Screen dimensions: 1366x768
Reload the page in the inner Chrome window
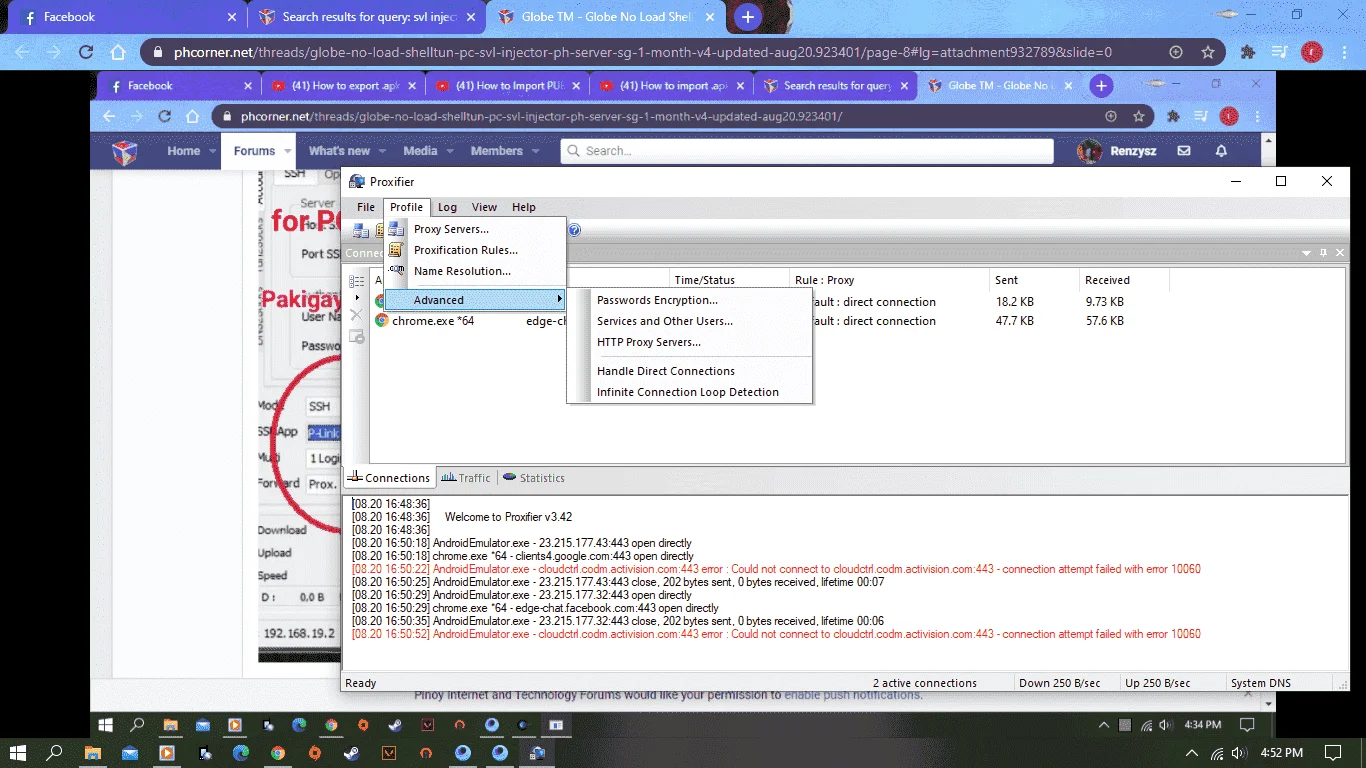click(165, 116)
